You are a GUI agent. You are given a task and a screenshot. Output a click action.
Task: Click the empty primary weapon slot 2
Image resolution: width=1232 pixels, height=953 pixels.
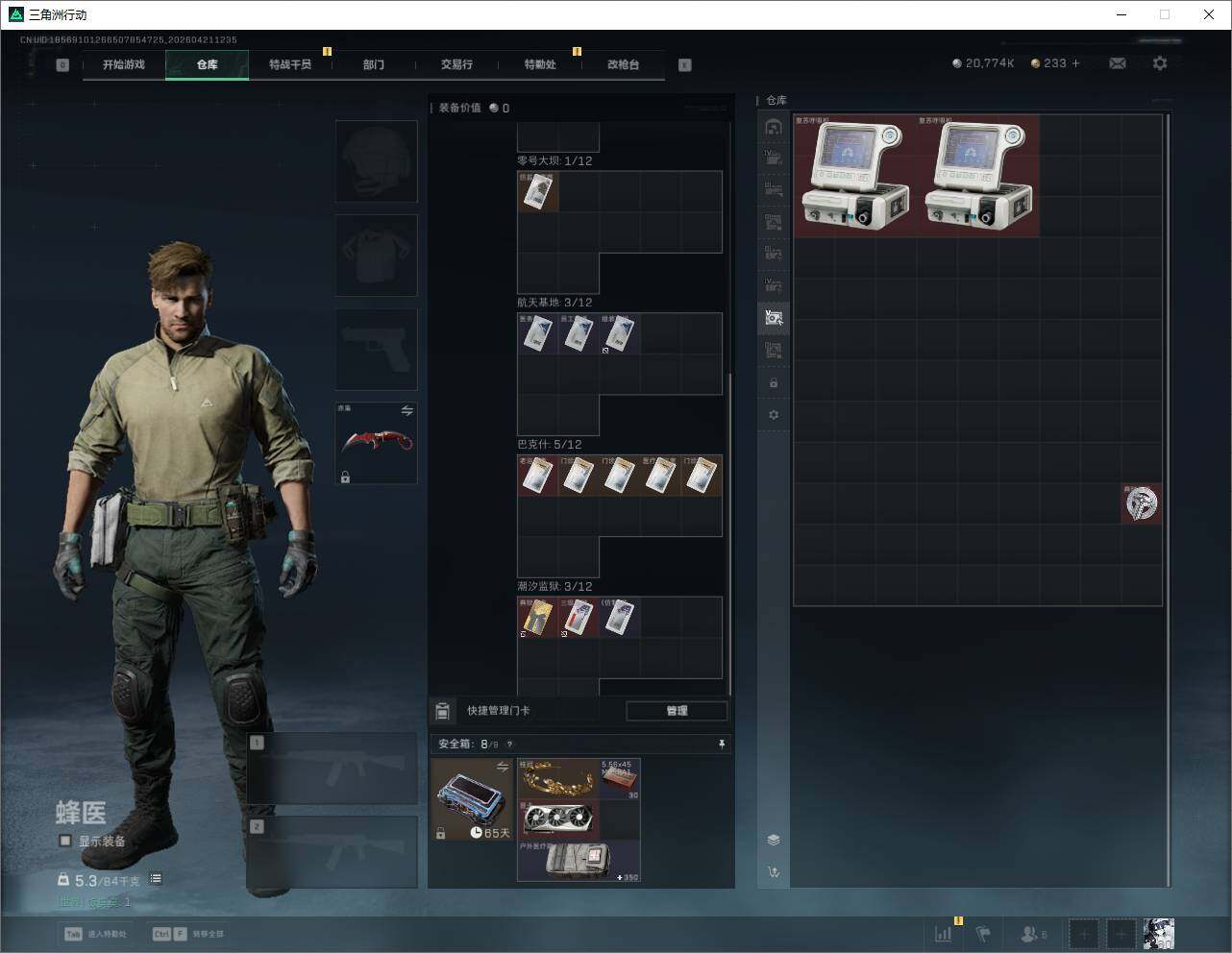[x=333, y=852]
